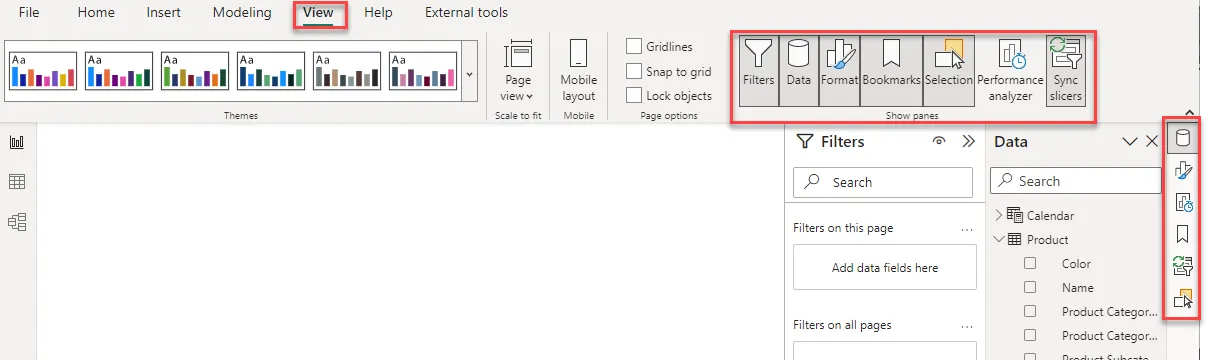1212x360 pixels.
Task: Open ellipsis menu for Filters on this page
Action: tap(966, 228)
